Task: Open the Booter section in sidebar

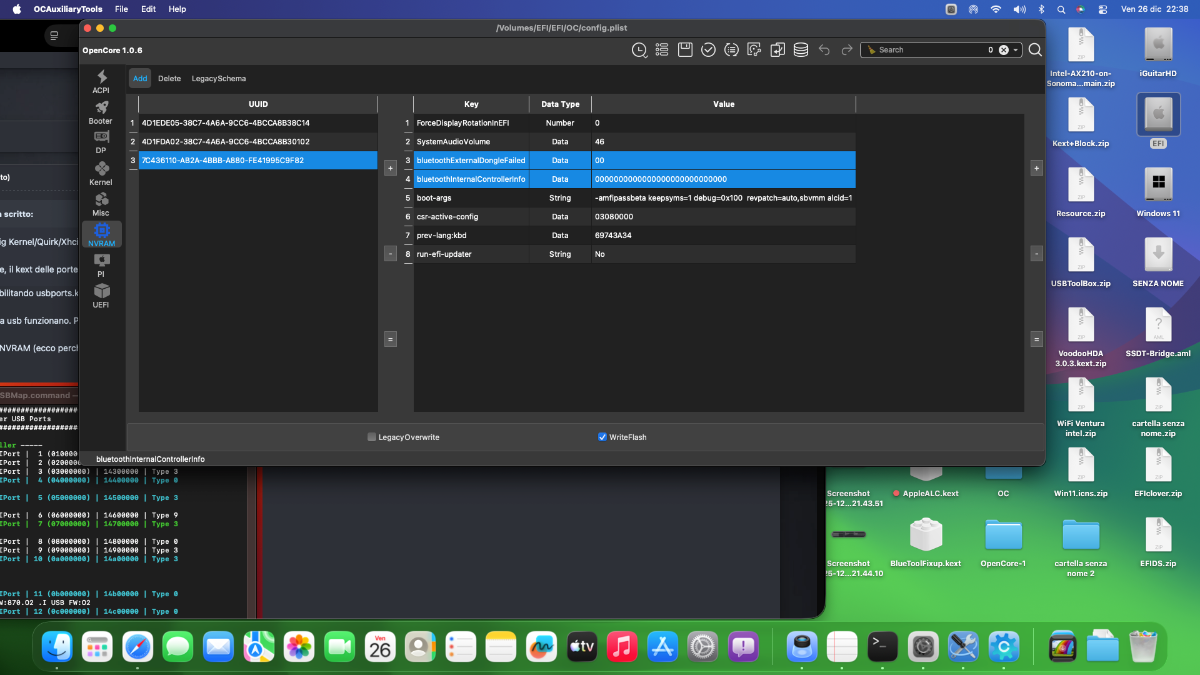Action: click(x=101, y=112)
